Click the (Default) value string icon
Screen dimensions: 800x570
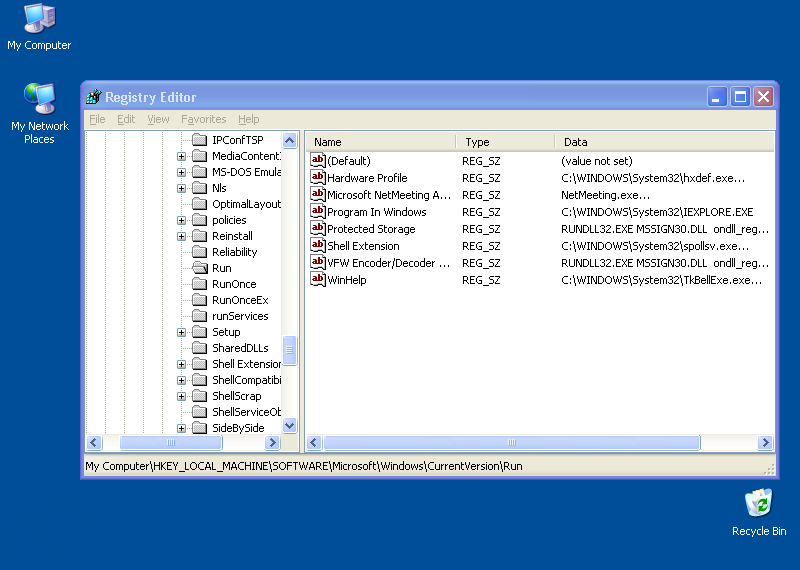point(318,161)
